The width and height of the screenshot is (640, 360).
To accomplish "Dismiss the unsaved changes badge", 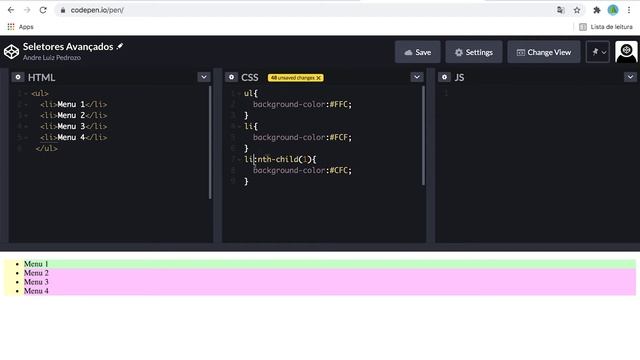I will coord(319,78).
